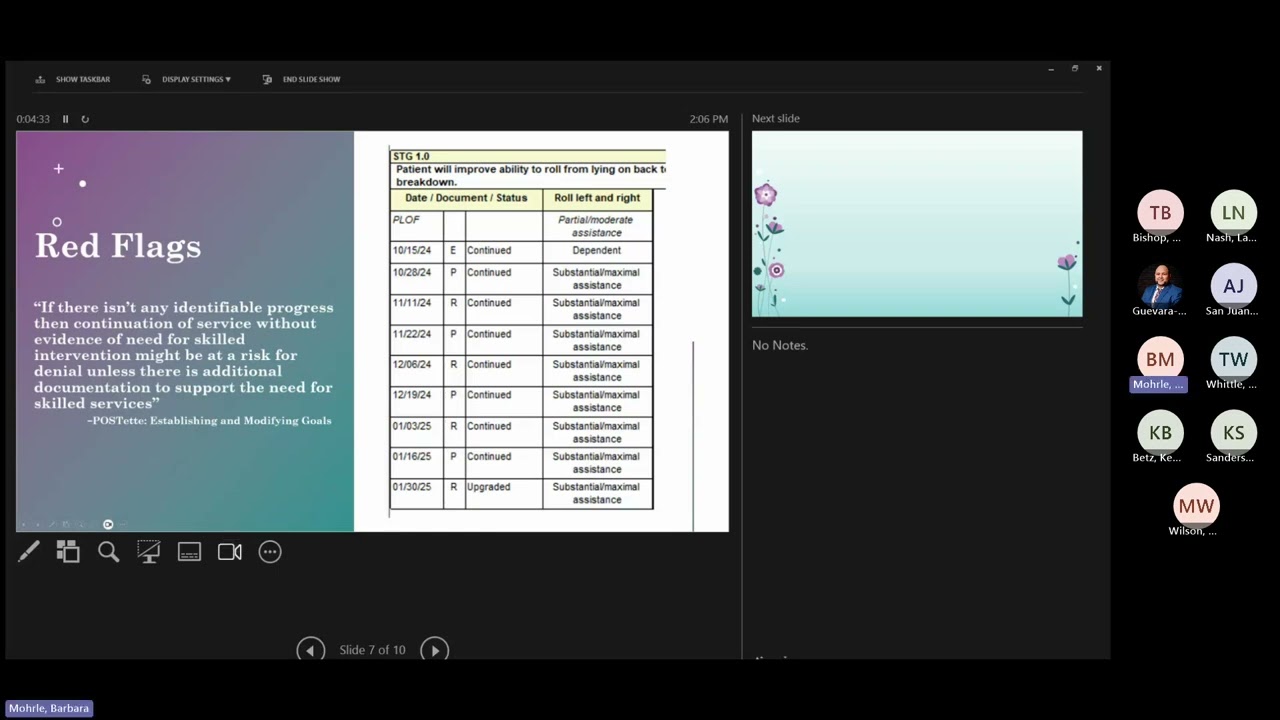Viewport: 1280px width, 720px height.
Task: Click the "Dependent" table cell
Action: point(596,251)
